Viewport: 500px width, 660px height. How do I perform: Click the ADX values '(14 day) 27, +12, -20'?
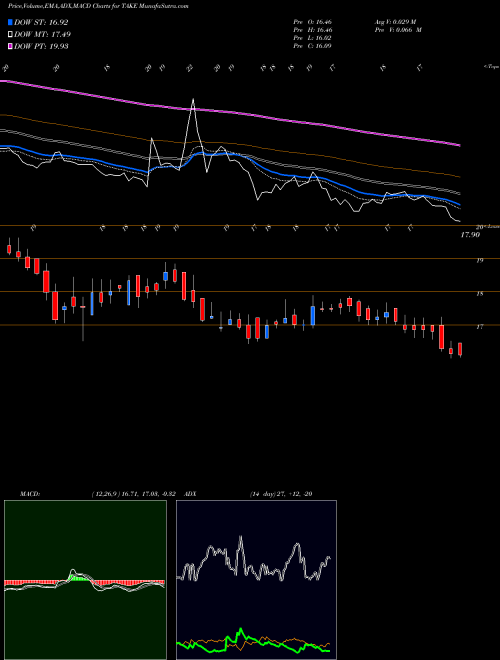(x=281, y=494)
